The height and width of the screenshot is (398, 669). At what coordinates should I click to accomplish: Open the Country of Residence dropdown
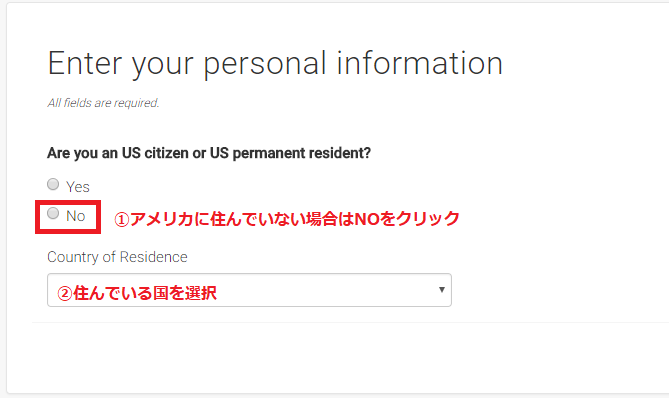249,290
